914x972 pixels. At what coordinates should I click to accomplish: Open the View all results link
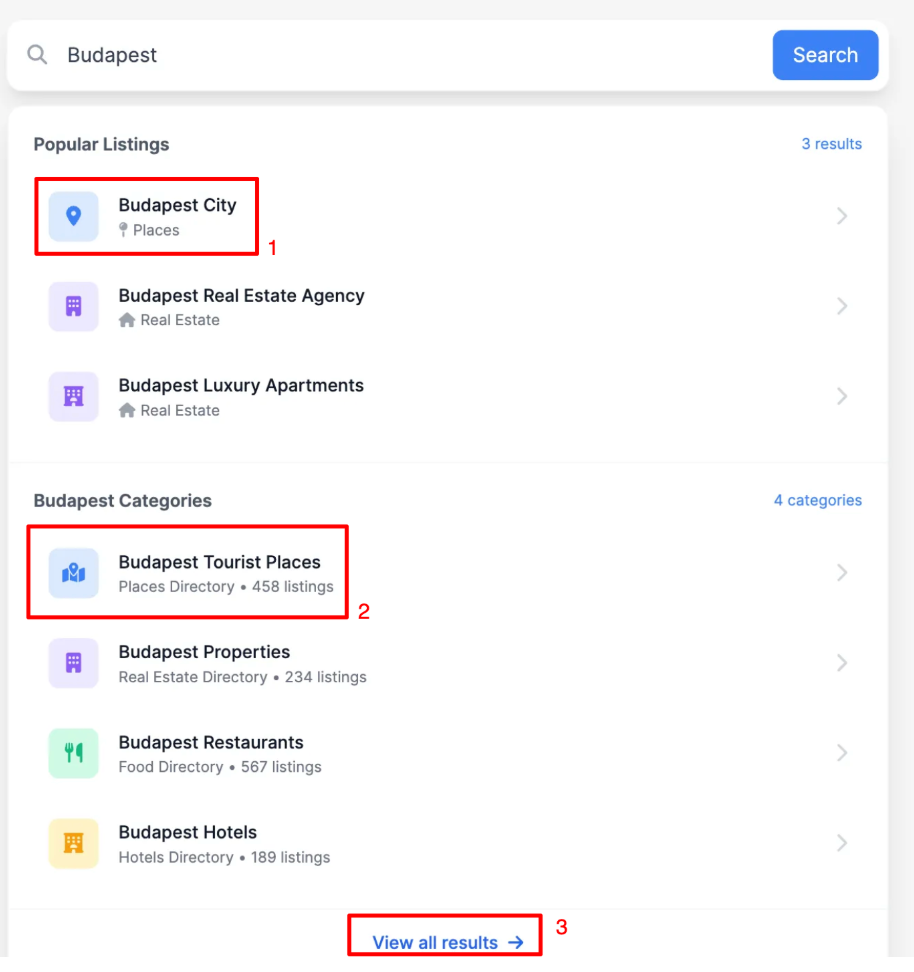(447, 942)
